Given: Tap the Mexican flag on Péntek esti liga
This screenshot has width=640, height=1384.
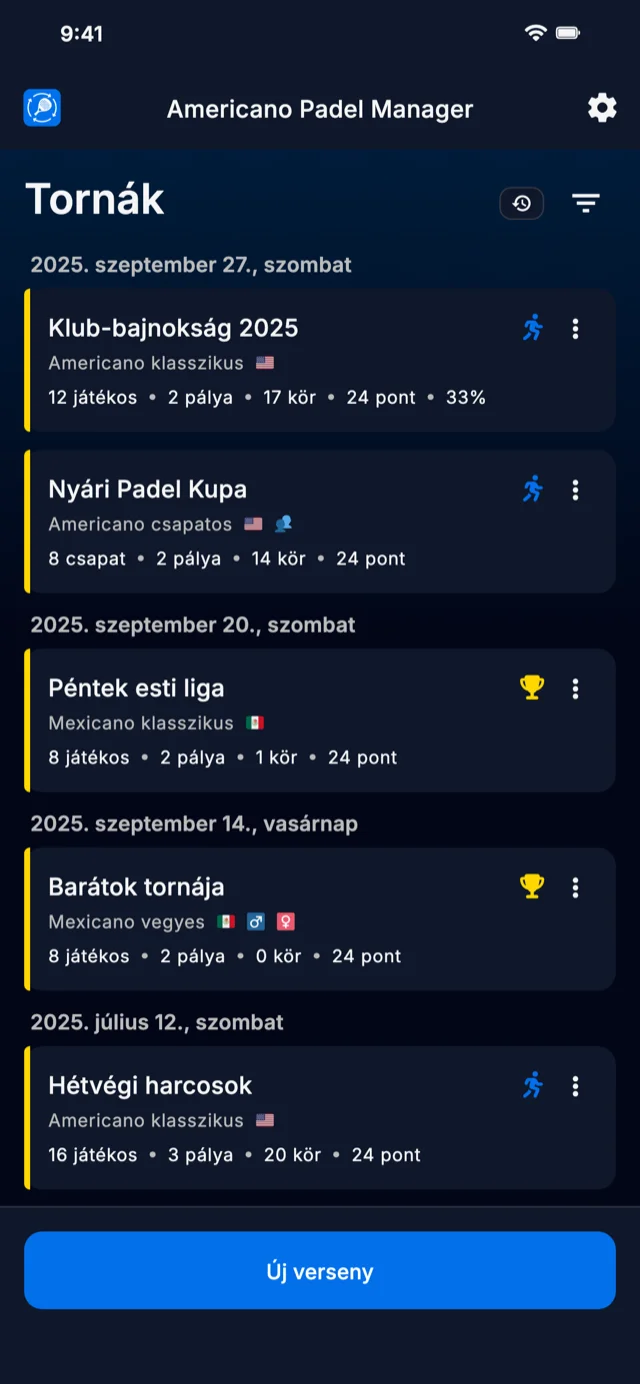Looking at the screenshot, I should pyautogui.click(x=255, y=723).
